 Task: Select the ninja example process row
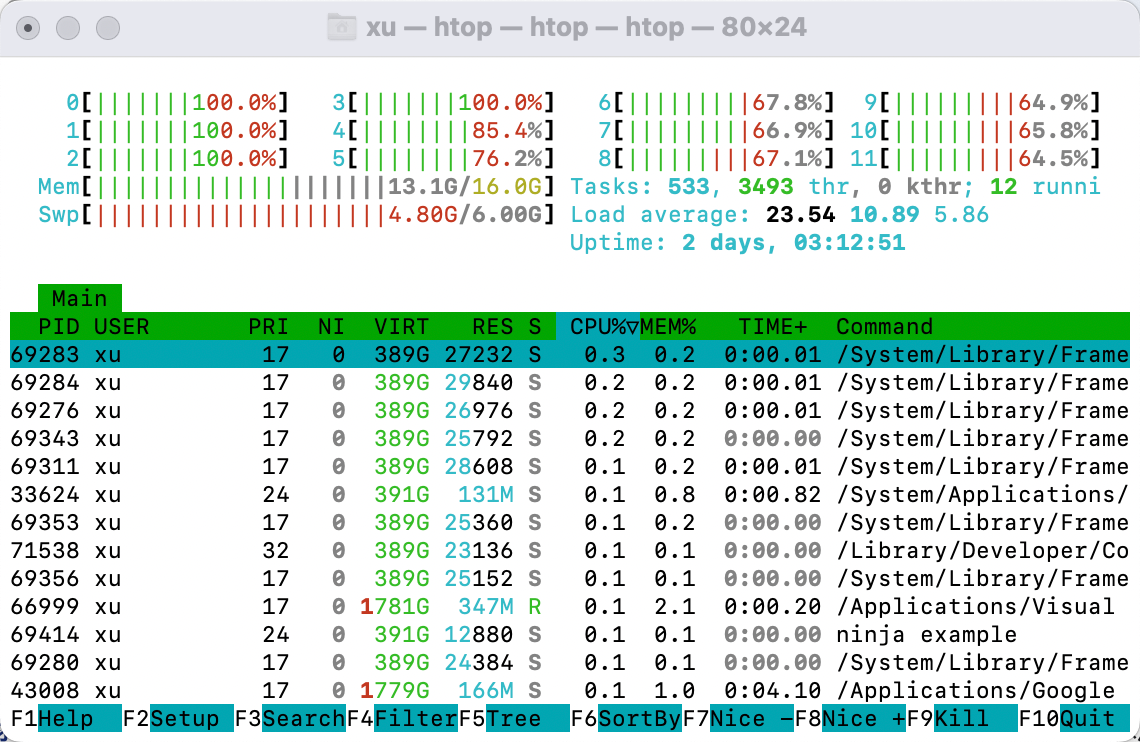pyautogui.click(x=570, y=634)
